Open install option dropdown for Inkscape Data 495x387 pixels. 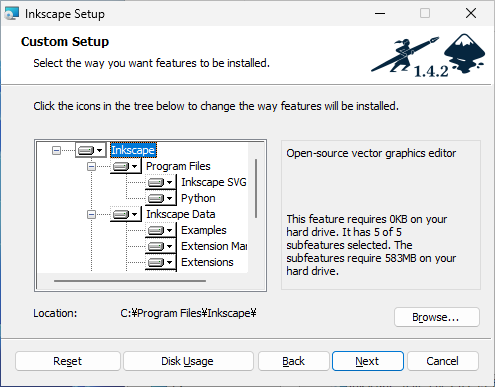click(126, 214)
